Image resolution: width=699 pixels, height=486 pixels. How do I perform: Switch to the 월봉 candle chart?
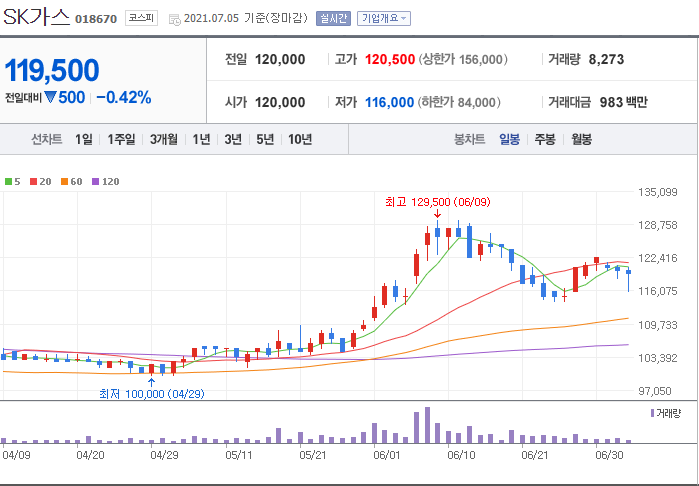coord(582,140)
